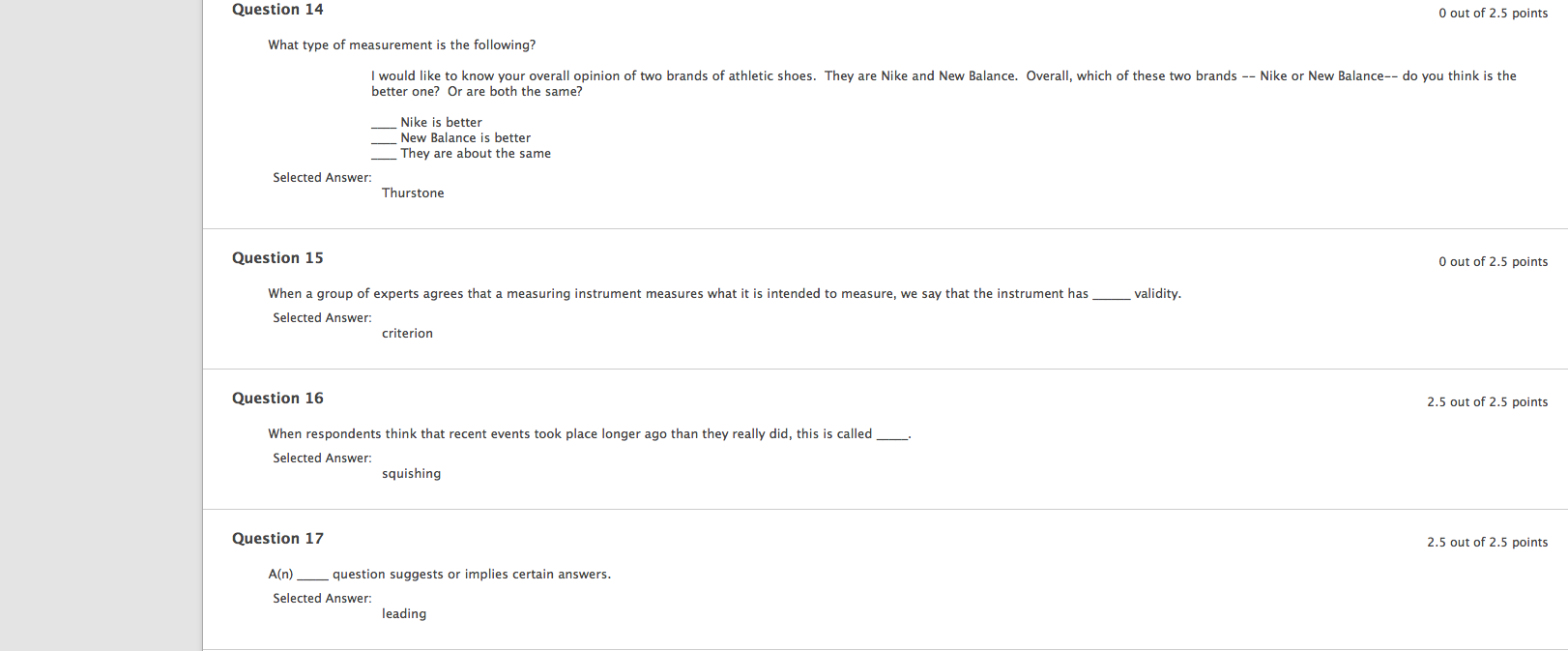The height and width of the screenshot is (651, 1568).
Task: Click Question 16's '2.5 out of 2.5 points' score
Action: tap(1487, 402)
